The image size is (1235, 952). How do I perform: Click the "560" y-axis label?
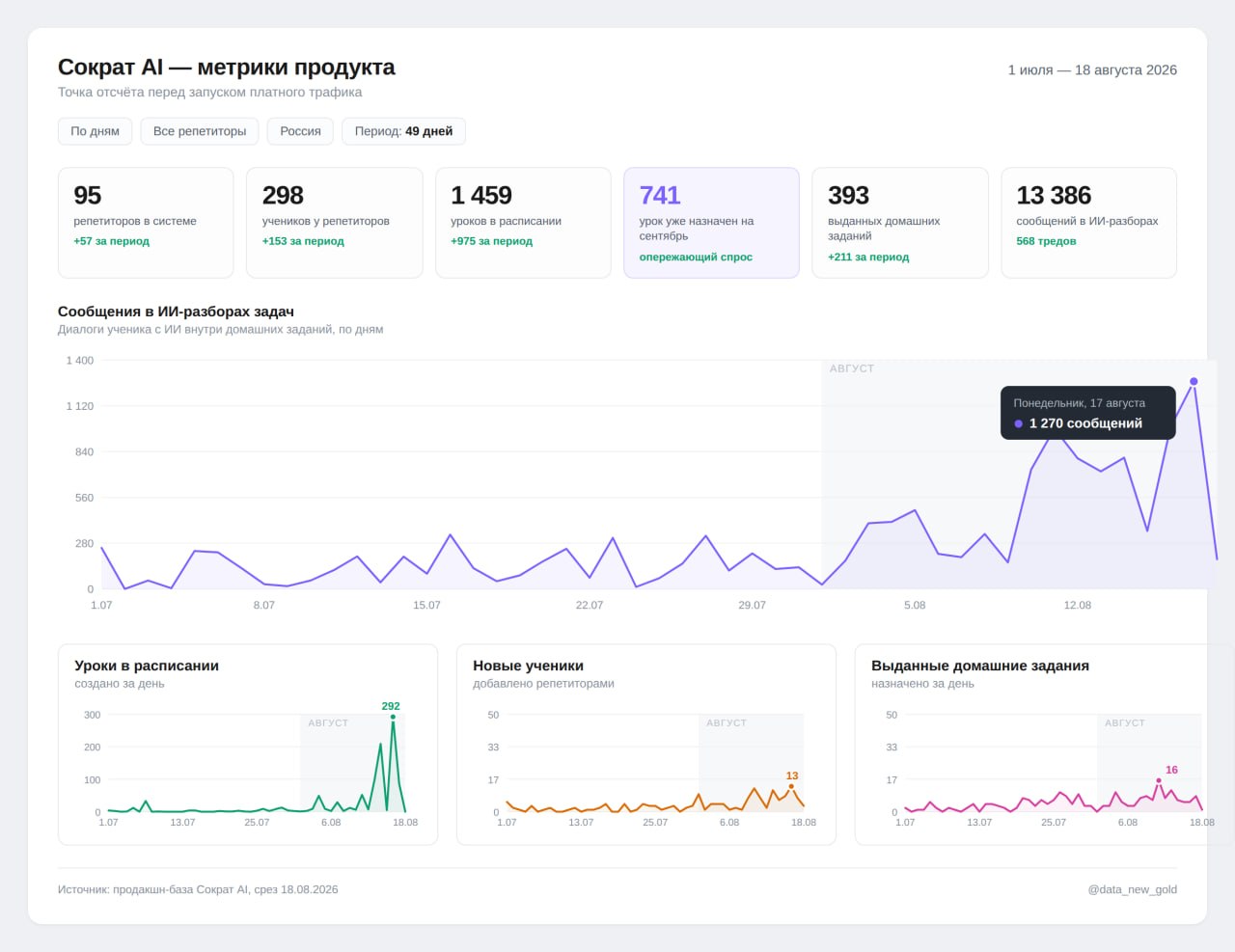(85, 498)
